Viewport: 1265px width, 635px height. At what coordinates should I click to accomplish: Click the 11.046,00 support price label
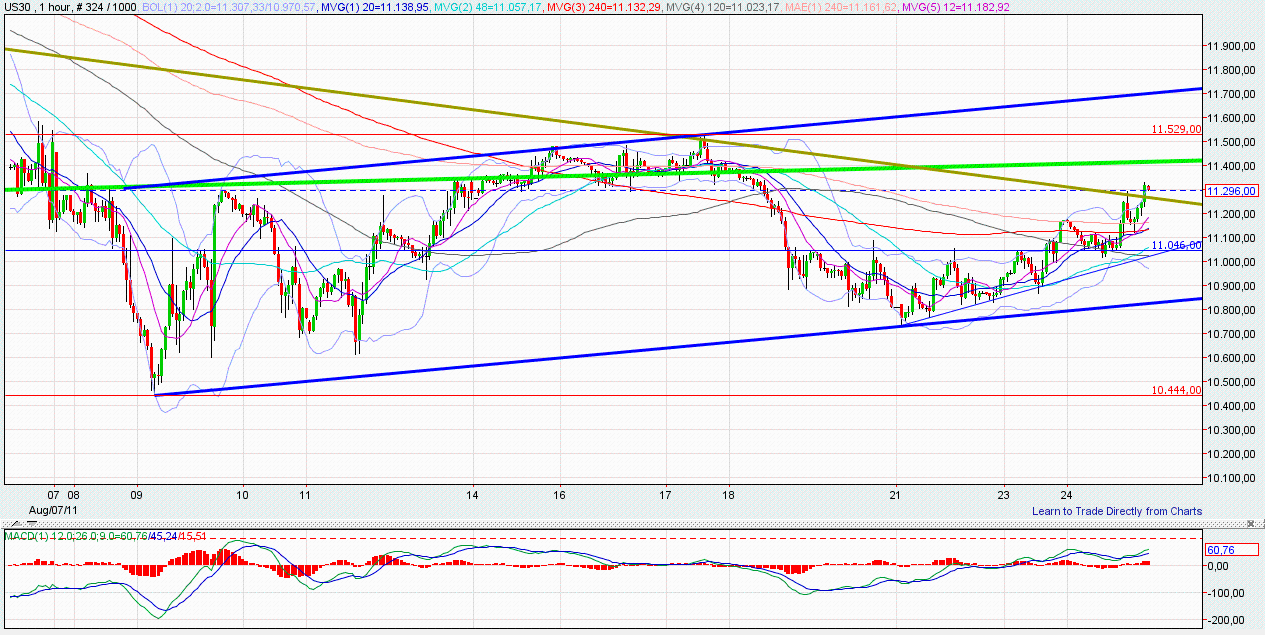1175,245
